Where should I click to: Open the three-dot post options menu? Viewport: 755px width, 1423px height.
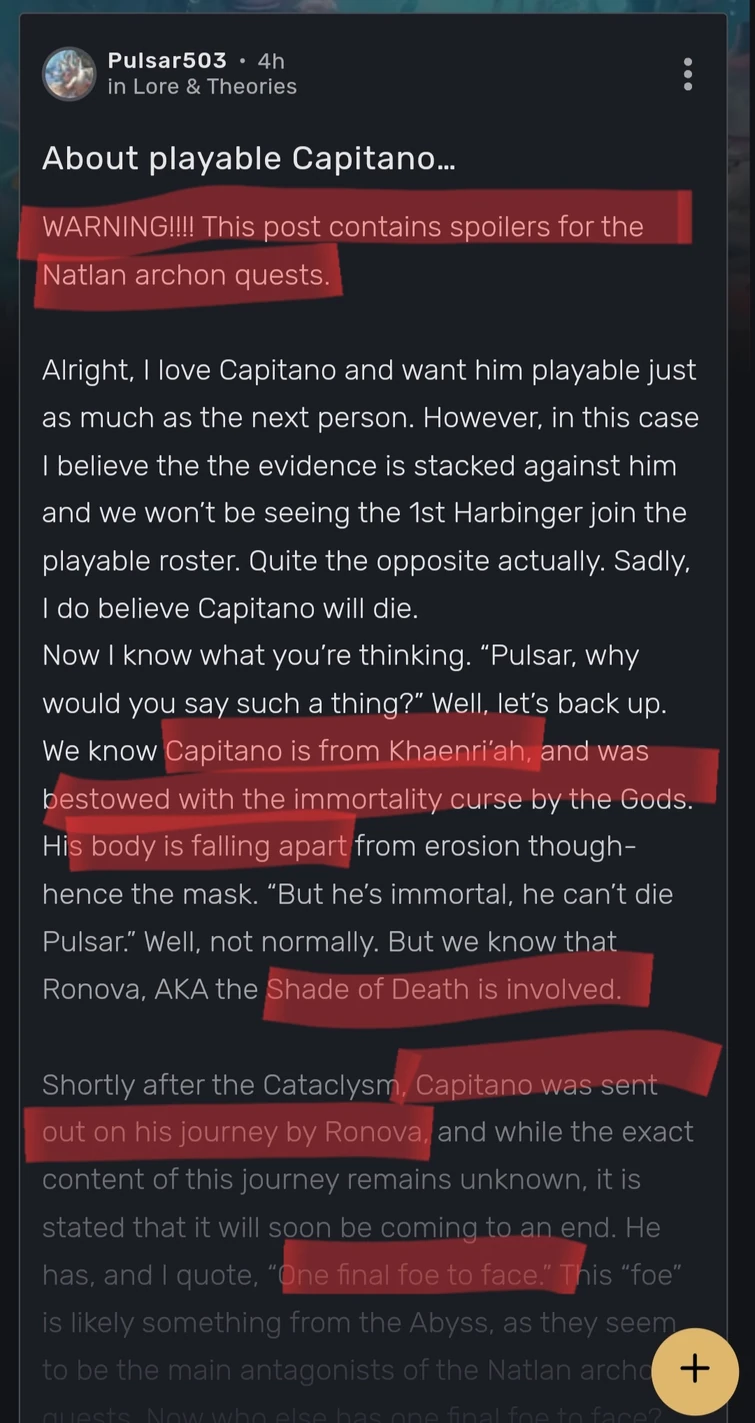tap(688, 73)
